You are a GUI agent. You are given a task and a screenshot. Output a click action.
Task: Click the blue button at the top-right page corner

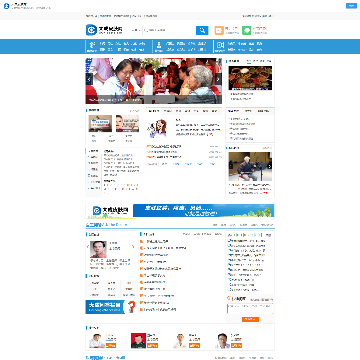pyautogui.click(x=351, y=6)
